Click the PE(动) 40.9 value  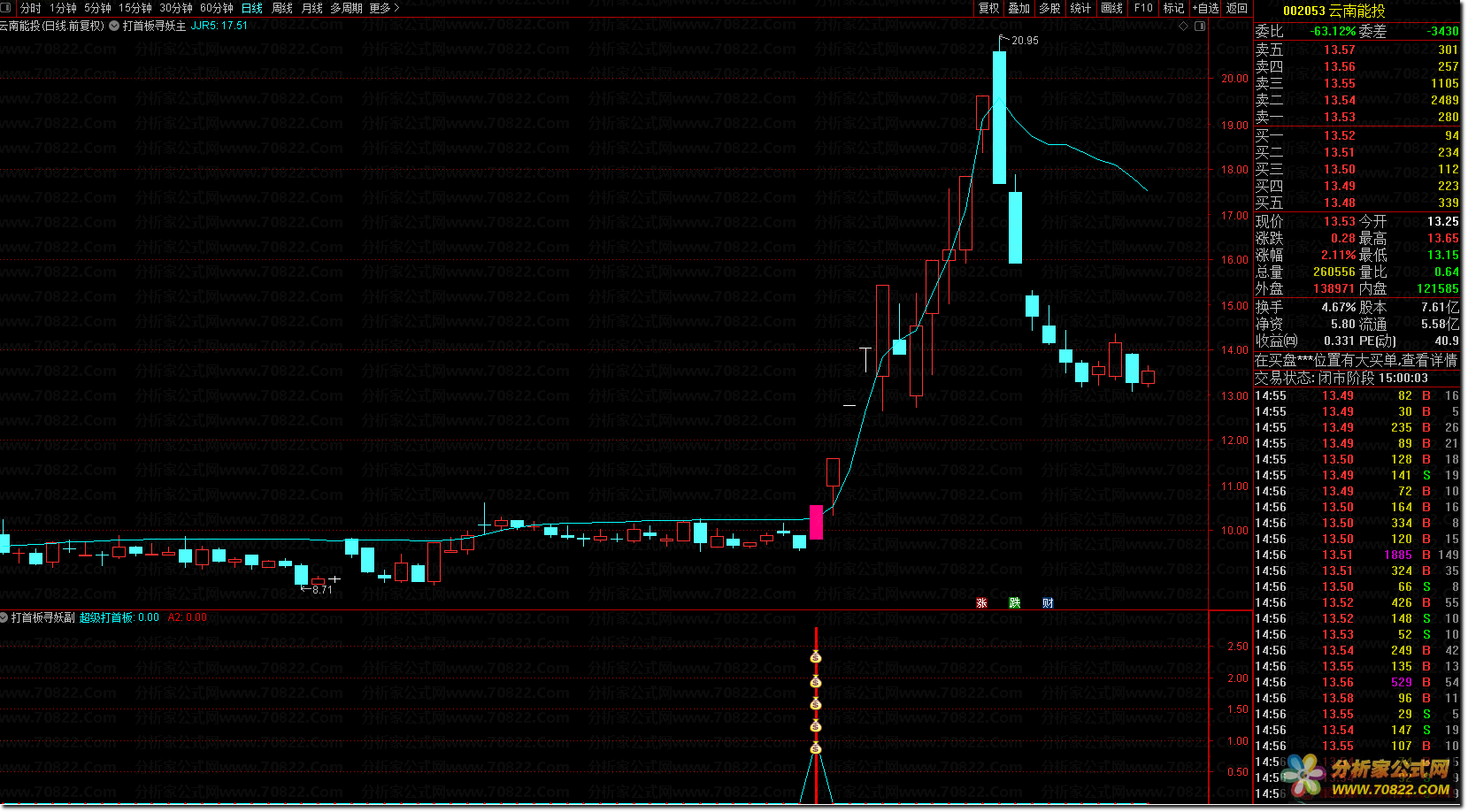click(x=1447, y=341)
